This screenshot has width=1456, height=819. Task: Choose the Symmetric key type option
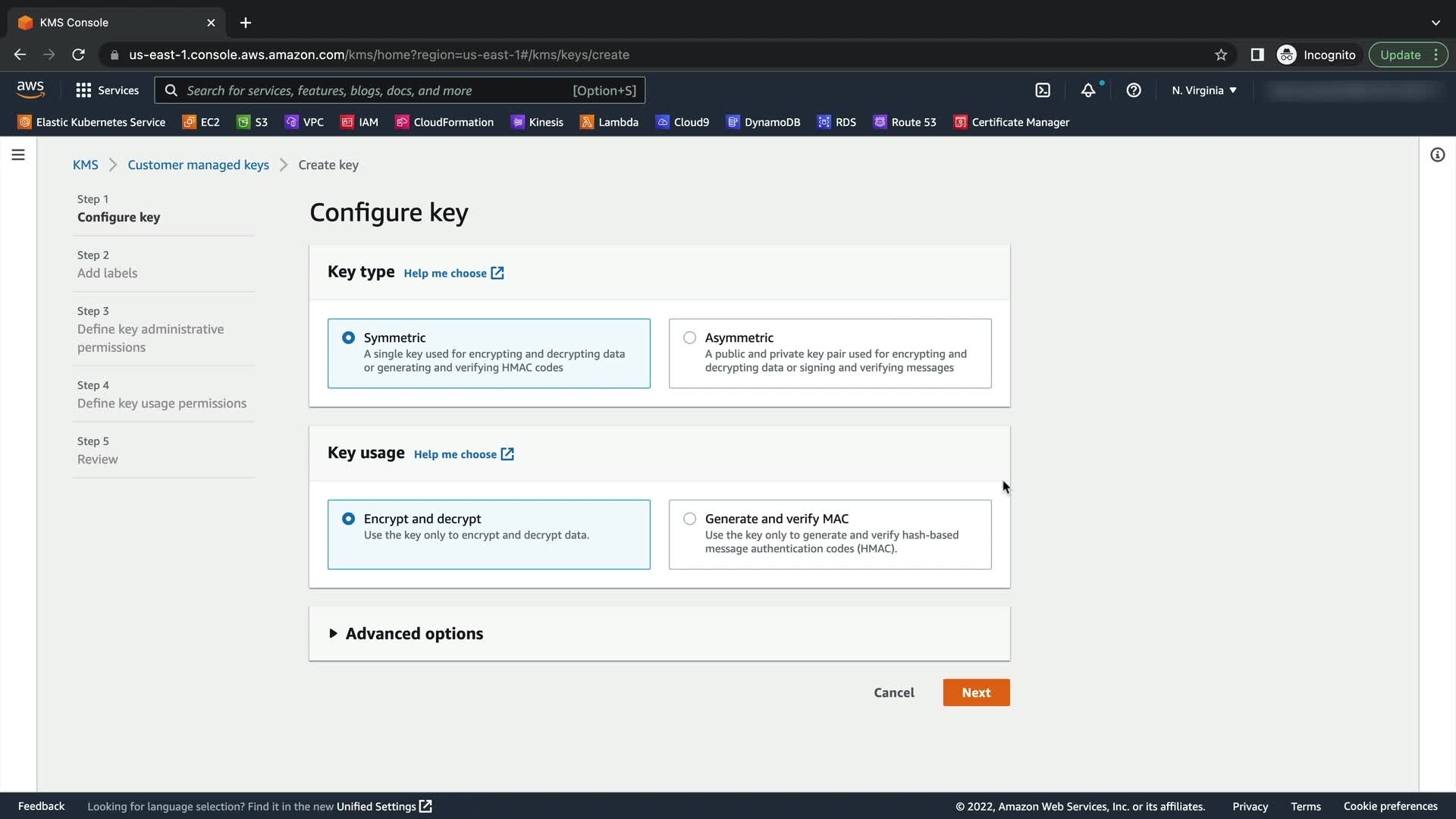(x=348, y=338)
